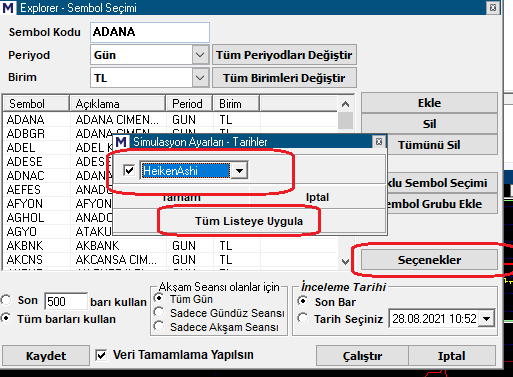
Task: Click the M icon of Simulasyon Ayarları dialog
Action: (121, 142)
